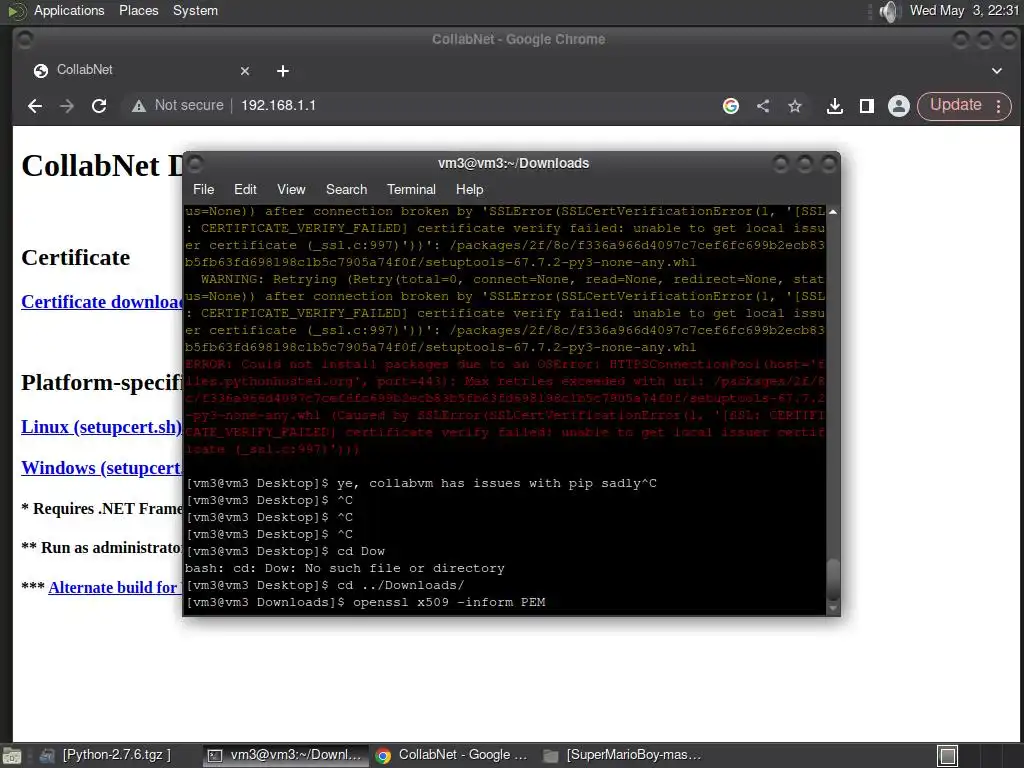Image resolution: width=1024 pixels, height=768 pixels.
Task: Click the Certificate heading
Action: coord(76,257)
